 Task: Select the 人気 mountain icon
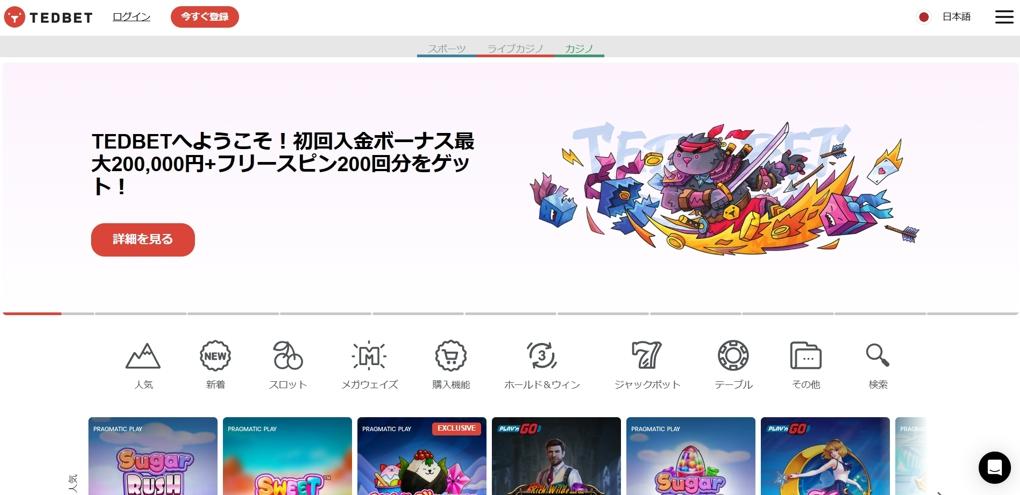143,356
